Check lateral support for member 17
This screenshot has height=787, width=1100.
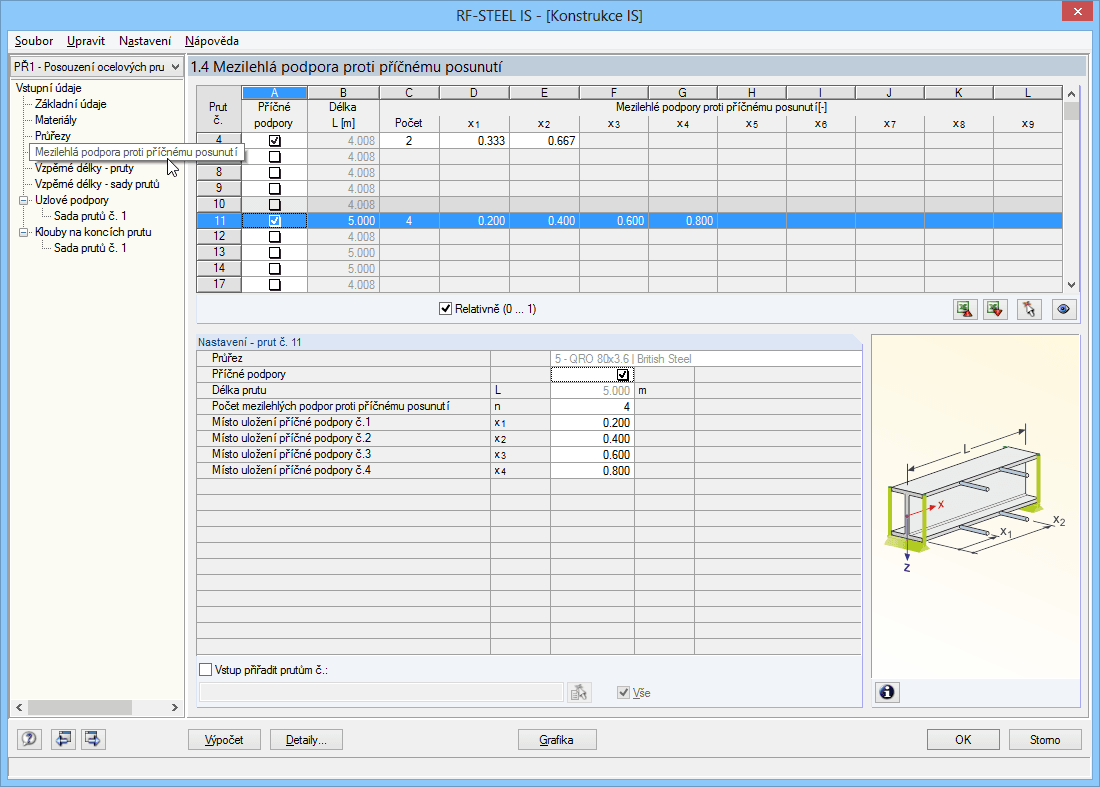[x=274, y=285]
